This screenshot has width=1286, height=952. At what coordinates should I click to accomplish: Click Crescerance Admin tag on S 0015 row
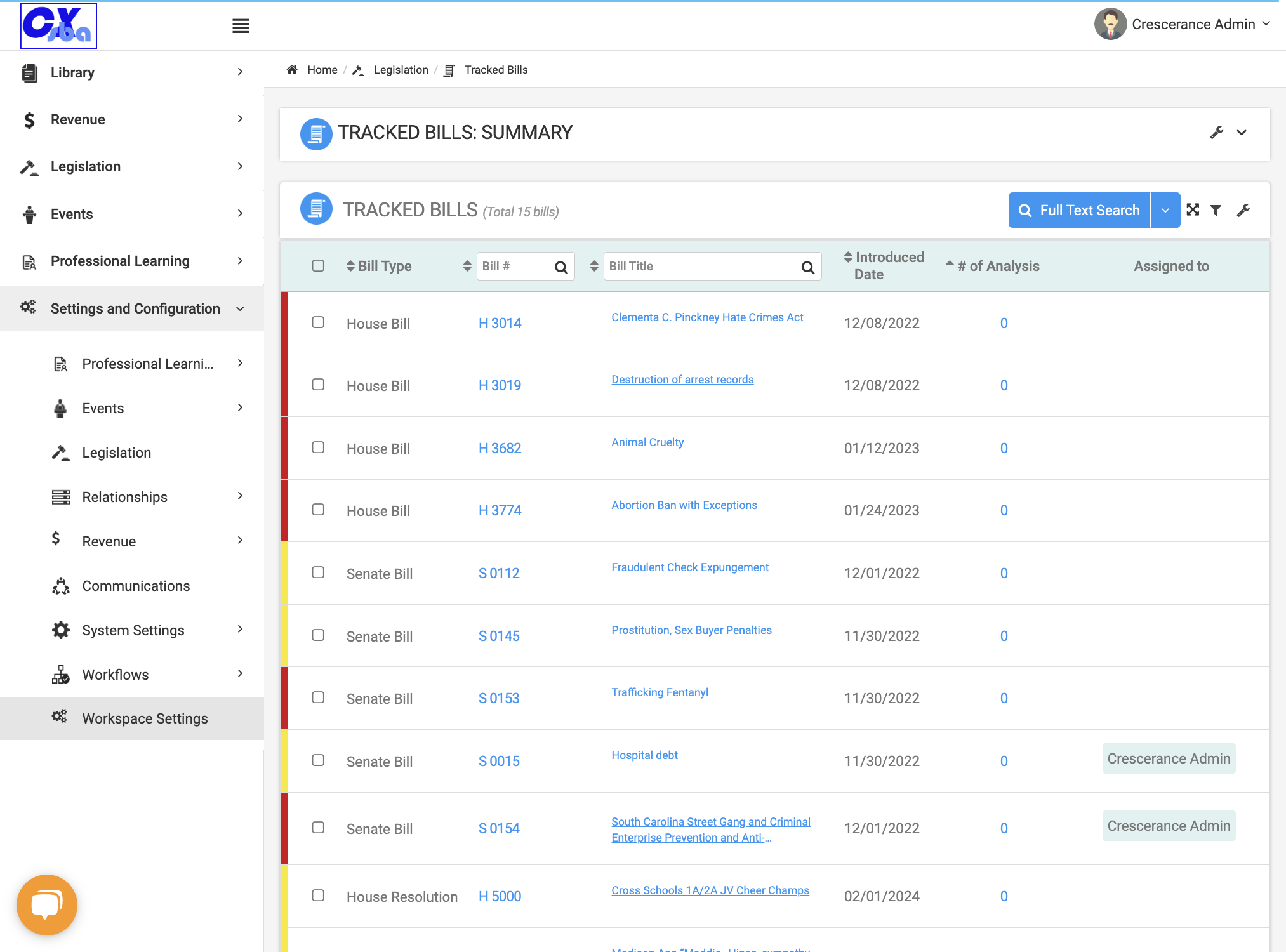[1169, 758]
